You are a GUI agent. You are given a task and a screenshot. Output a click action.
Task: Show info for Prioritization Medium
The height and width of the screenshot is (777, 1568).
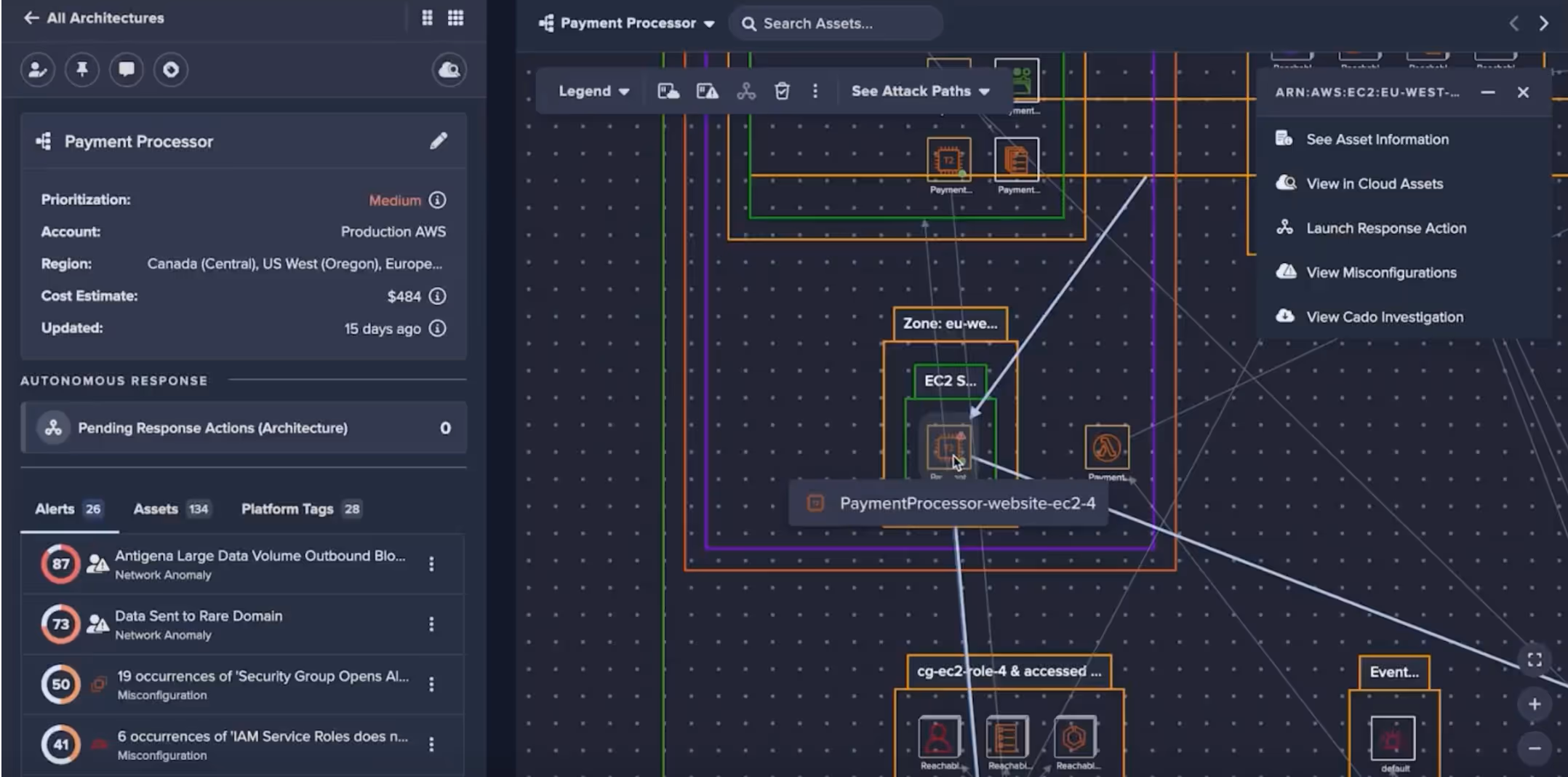point(437,200)
